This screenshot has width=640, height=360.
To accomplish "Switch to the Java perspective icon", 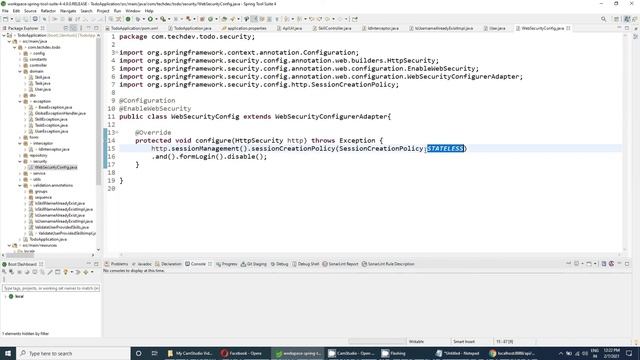I will click(x=627, y=19).
